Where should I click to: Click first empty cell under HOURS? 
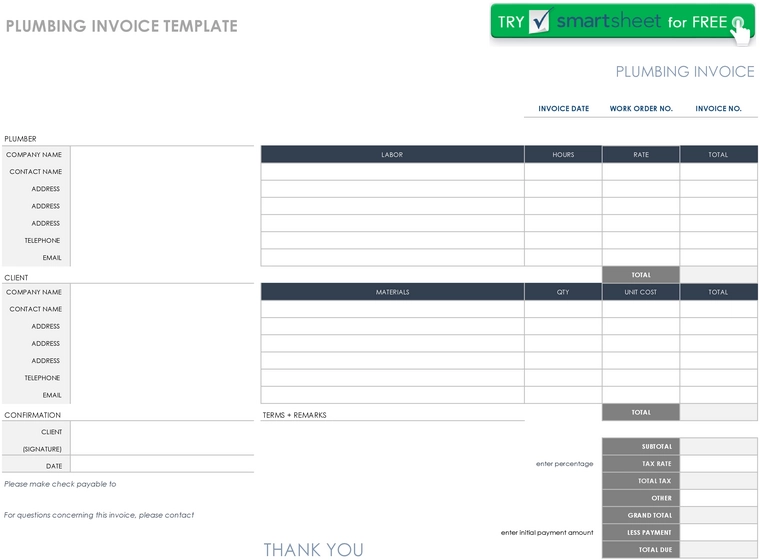(x=563, y=172)
